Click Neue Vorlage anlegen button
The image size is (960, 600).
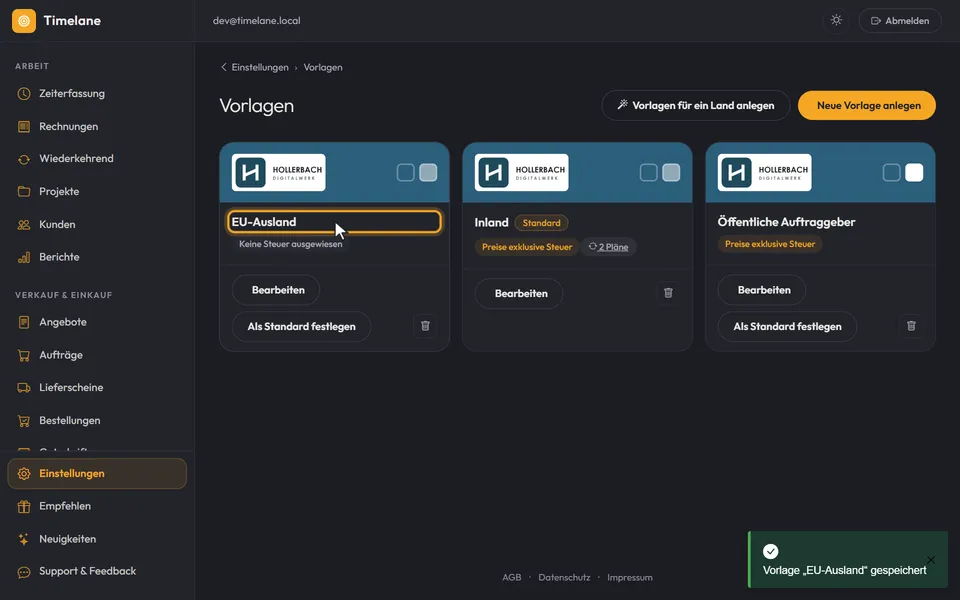point(866,105)
